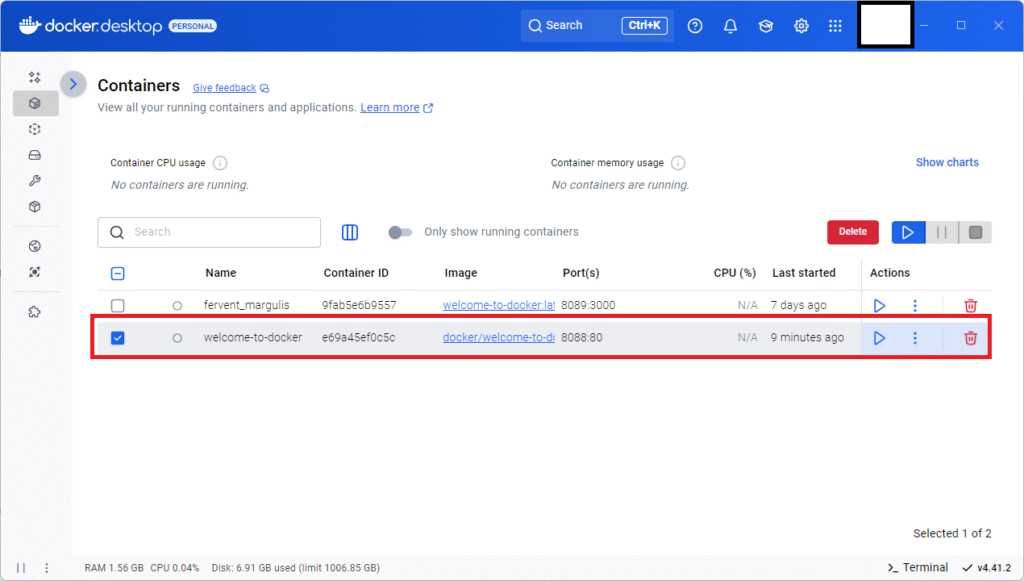1024x581 pixels.
Task: Click Show charts link
Action: (947, 163)
